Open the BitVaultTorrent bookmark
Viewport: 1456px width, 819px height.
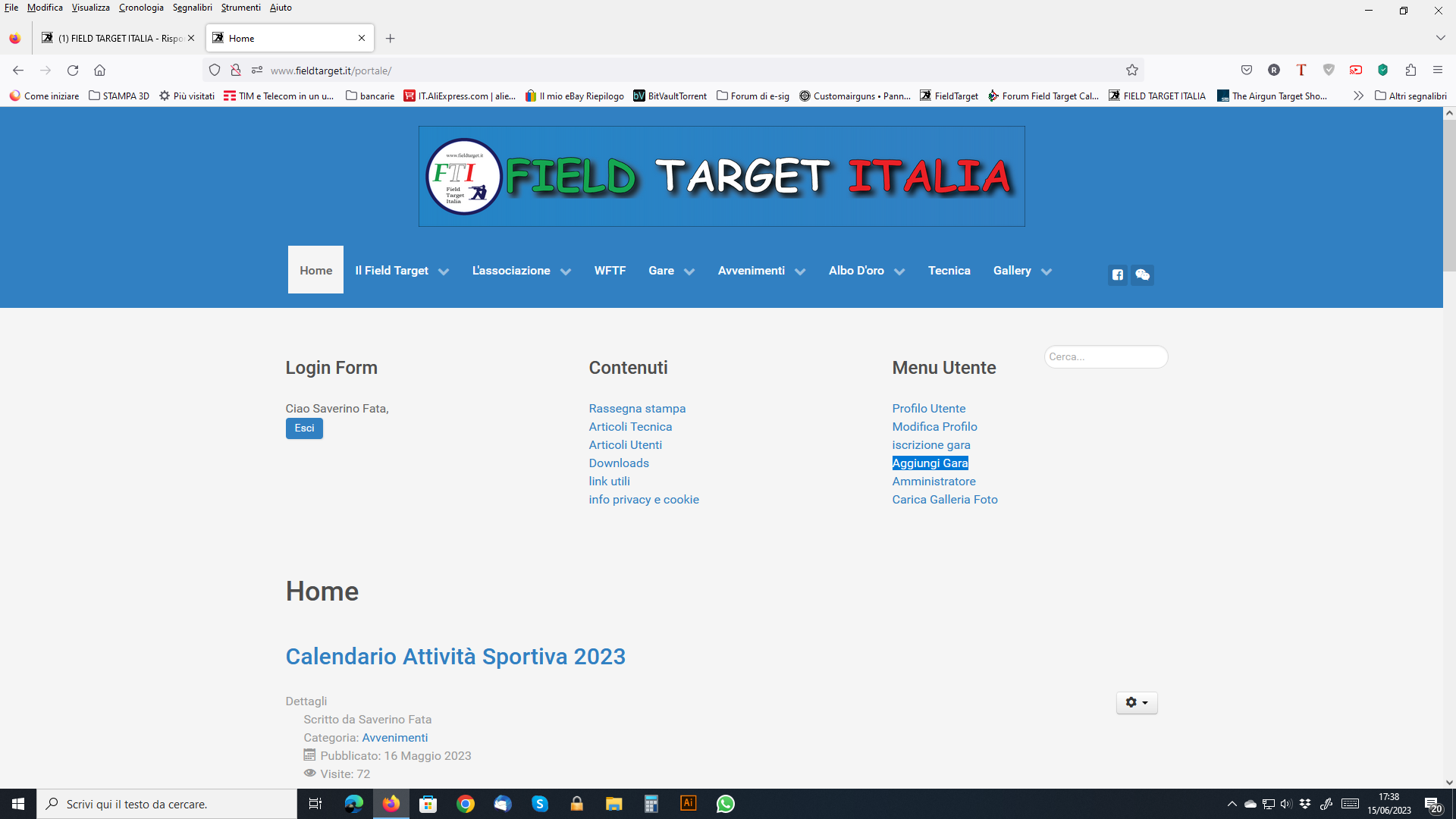click(x=670, y=96)
